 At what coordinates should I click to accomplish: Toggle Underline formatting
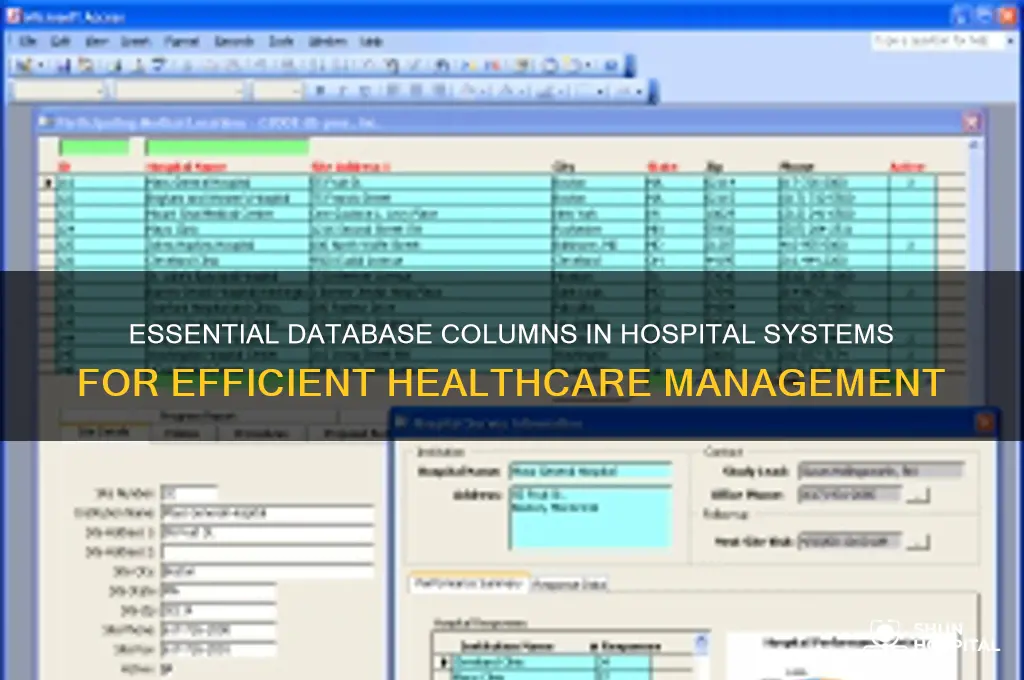(x=364, y=90)
